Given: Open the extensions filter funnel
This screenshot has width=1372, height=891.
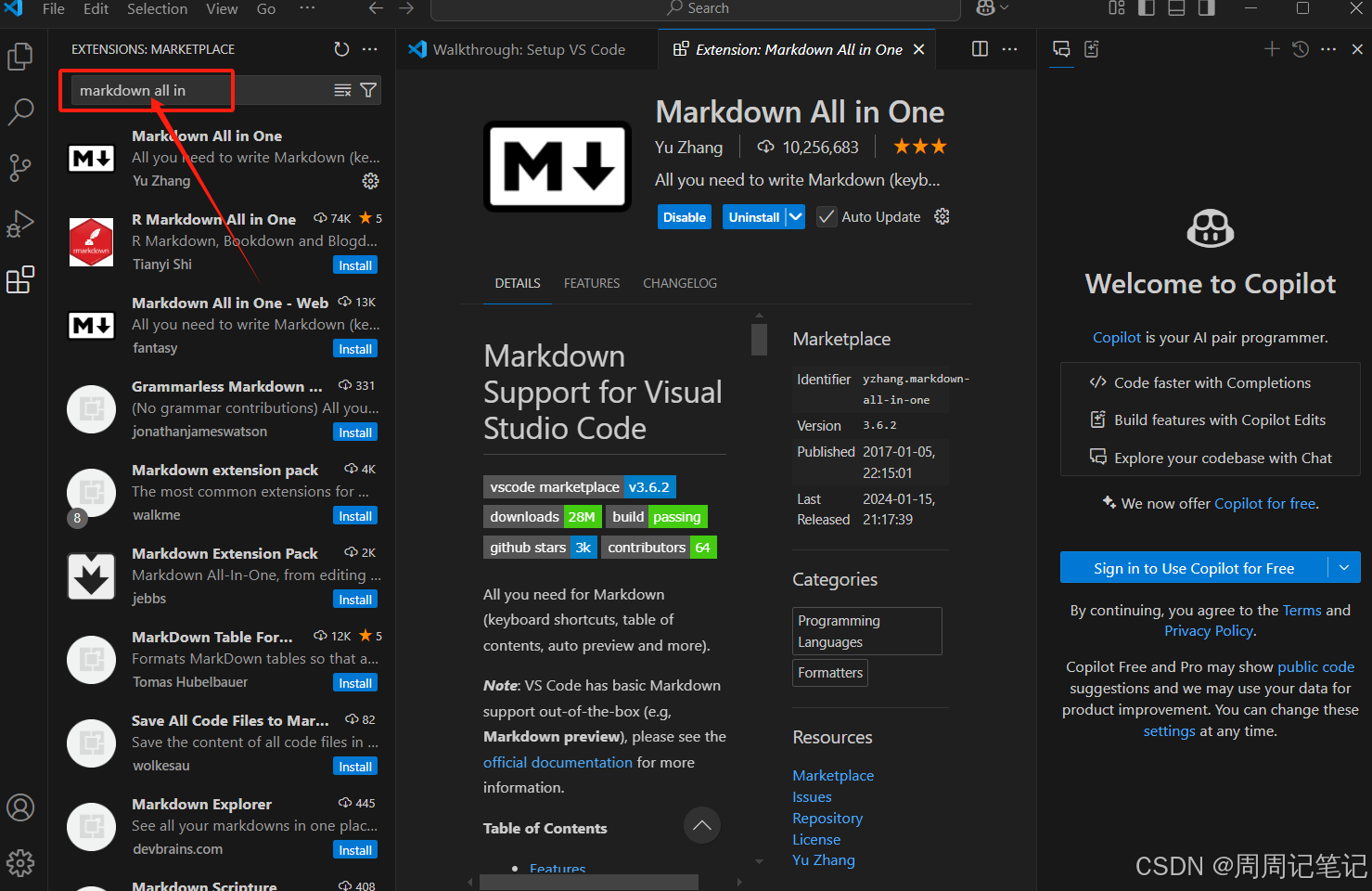Looking at the screenshot, I should [368, 90].
